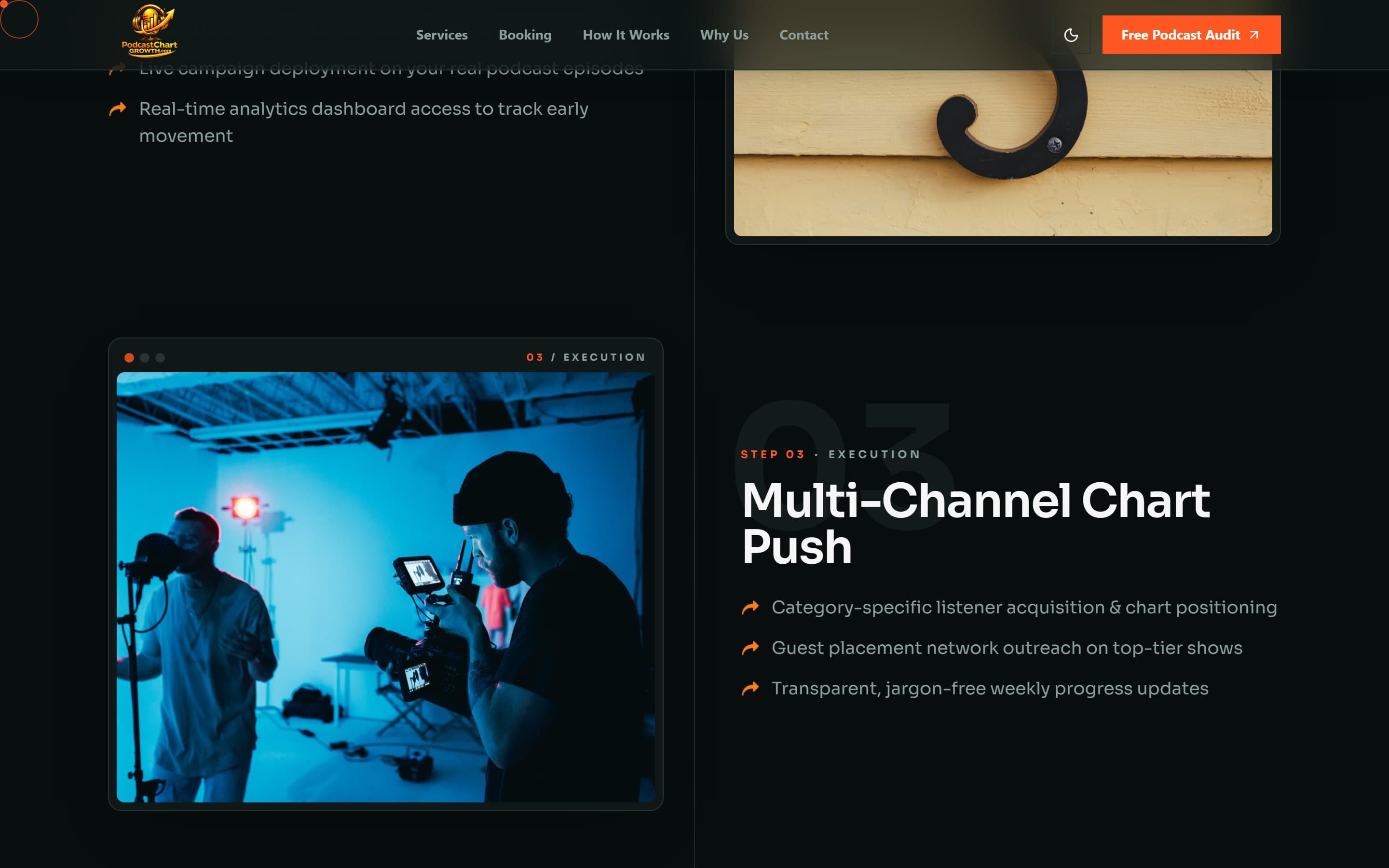Click the arrow beside Transparent, jargon-free weekly updates
This screenshot has height=868, width=1389.
[x=750, y=688]
